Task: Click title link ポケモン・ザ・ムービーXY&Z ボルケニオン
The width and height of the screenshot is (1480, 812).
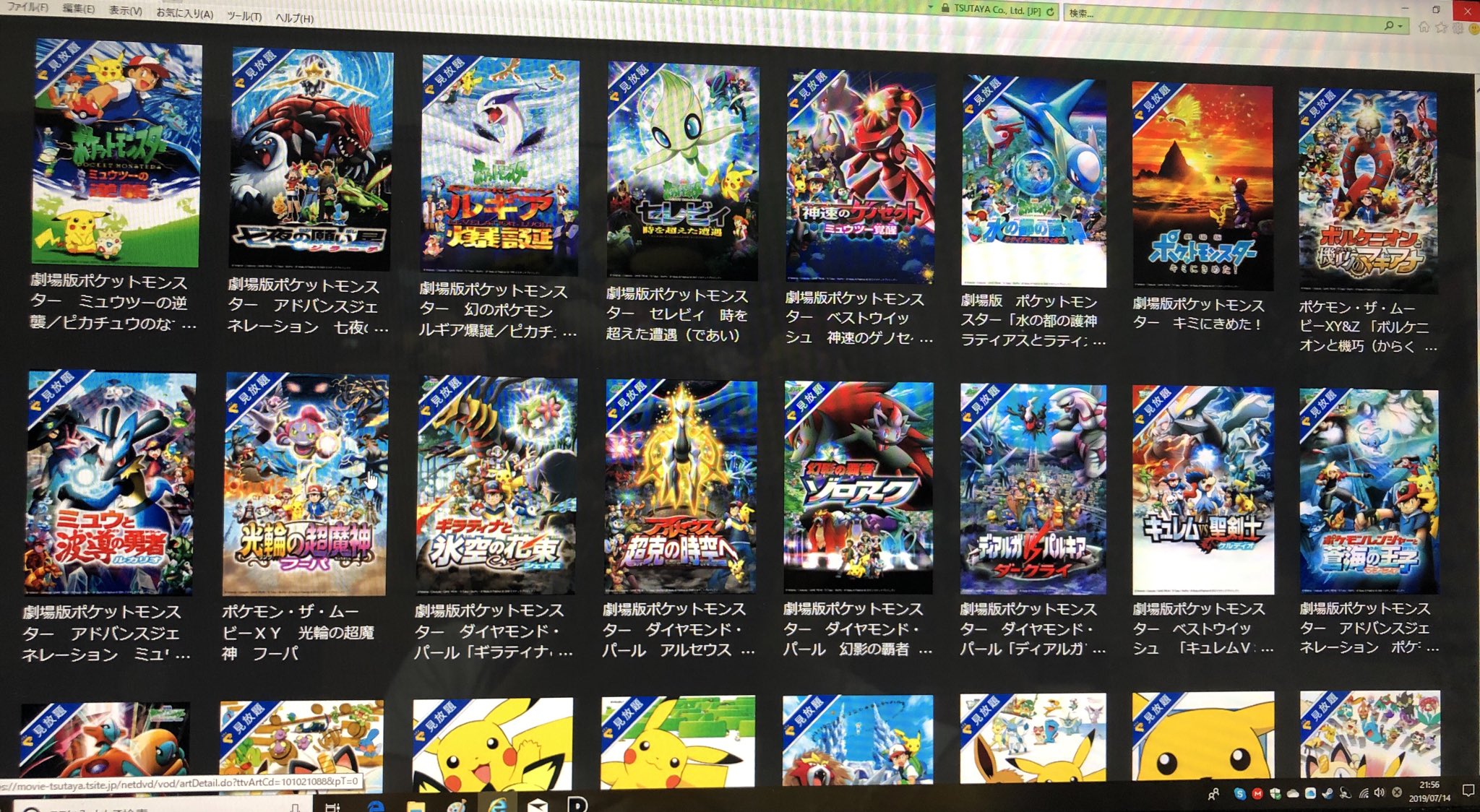Action: pos(1367,327)
